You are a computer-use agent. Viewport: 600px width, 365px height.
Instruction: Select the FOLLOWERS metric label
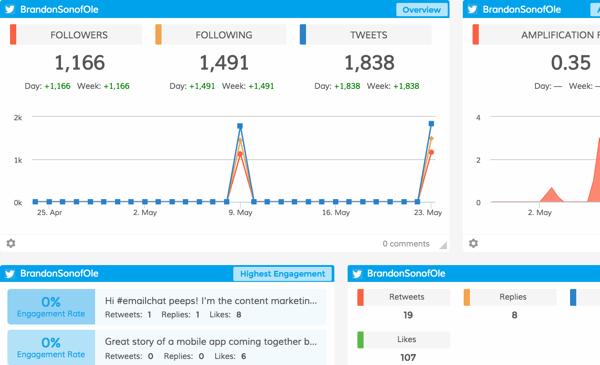point(79,35)
